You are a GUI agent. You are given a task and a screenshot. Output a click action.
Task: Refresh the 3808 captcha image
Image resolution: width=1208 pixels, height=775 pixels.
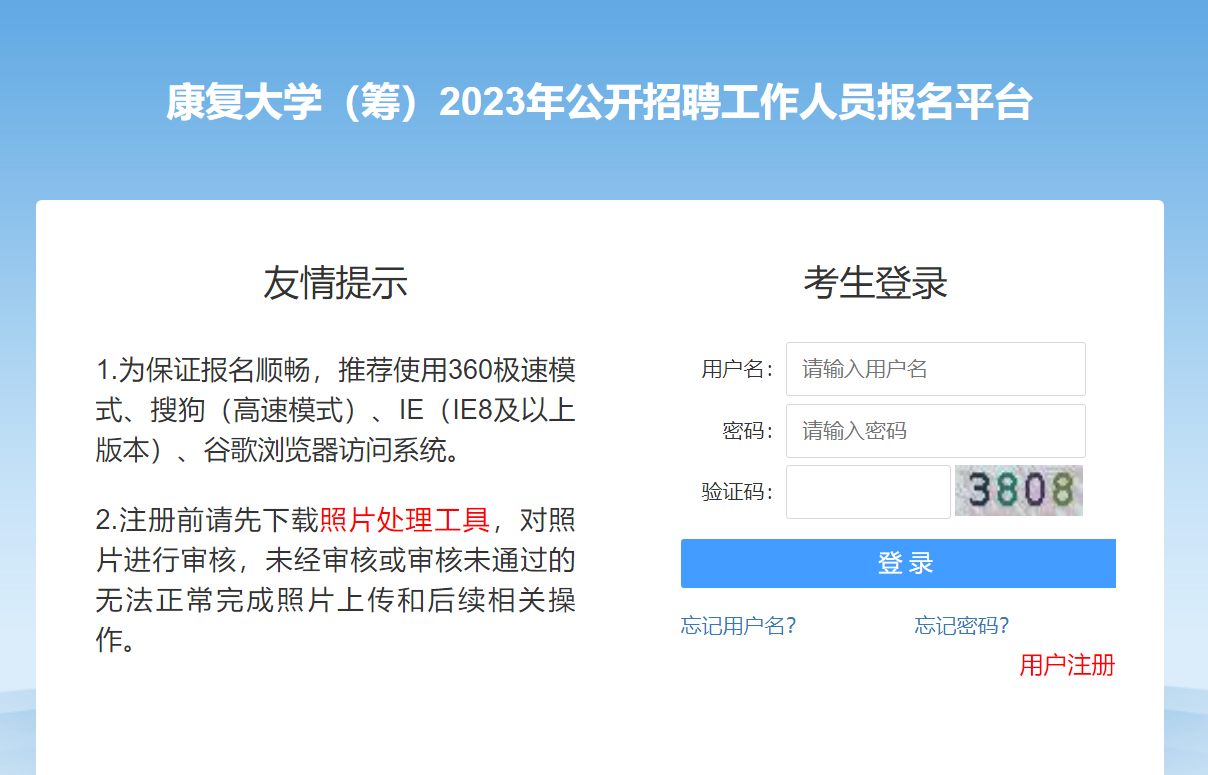(1018, 490)
